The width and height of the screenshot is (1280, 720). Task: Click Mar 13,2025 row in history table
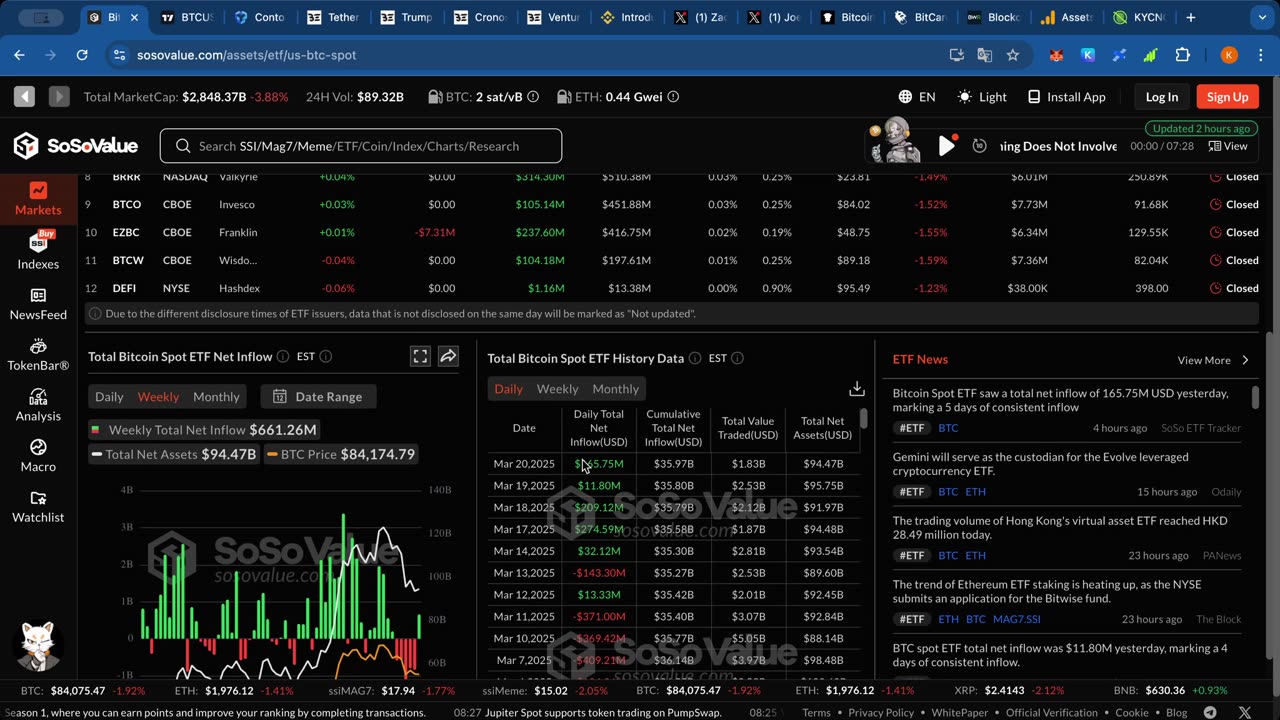point(674,573)
